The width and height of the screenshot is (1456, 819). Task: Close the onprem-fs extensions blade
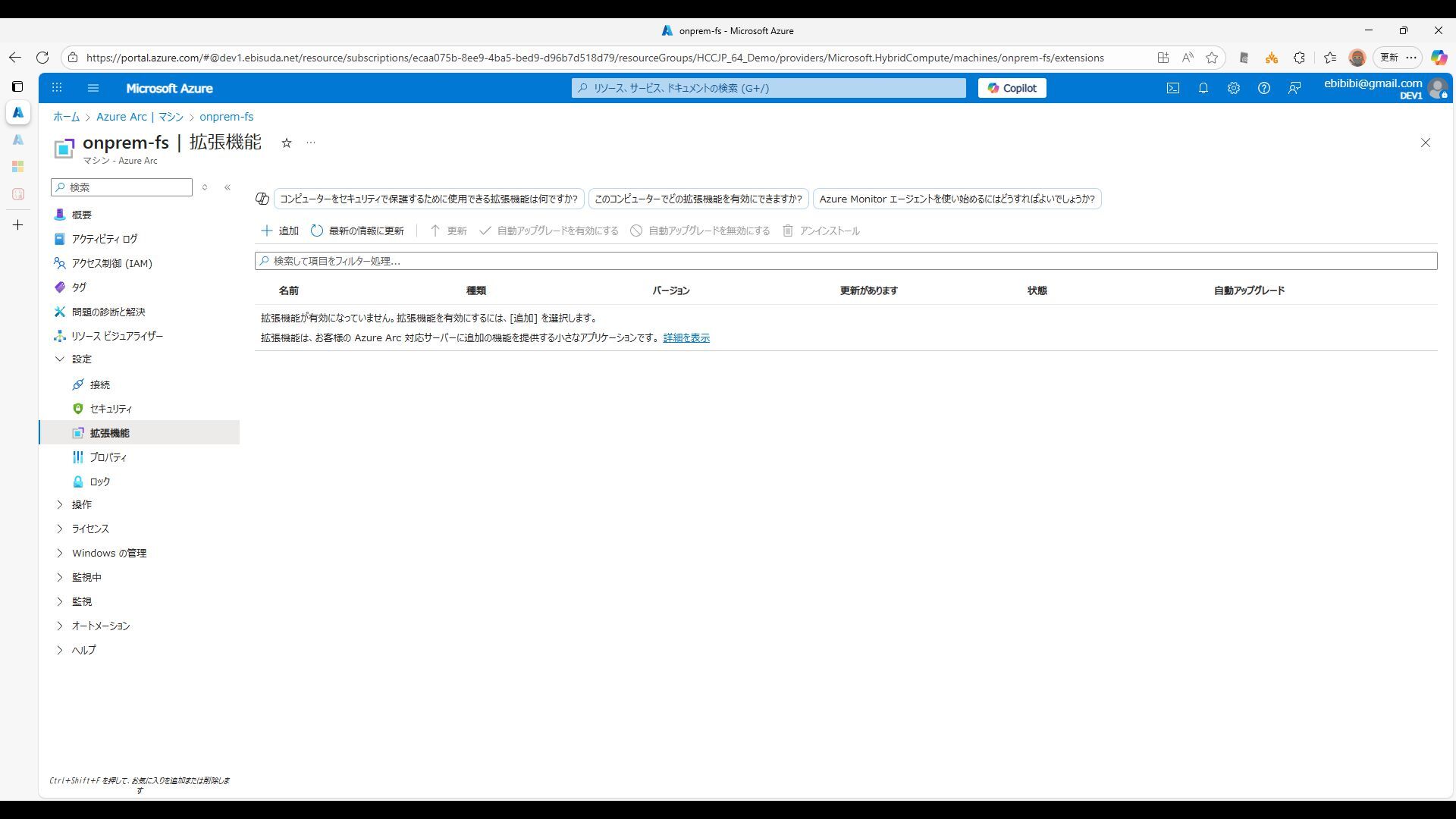click(1426, 143)
